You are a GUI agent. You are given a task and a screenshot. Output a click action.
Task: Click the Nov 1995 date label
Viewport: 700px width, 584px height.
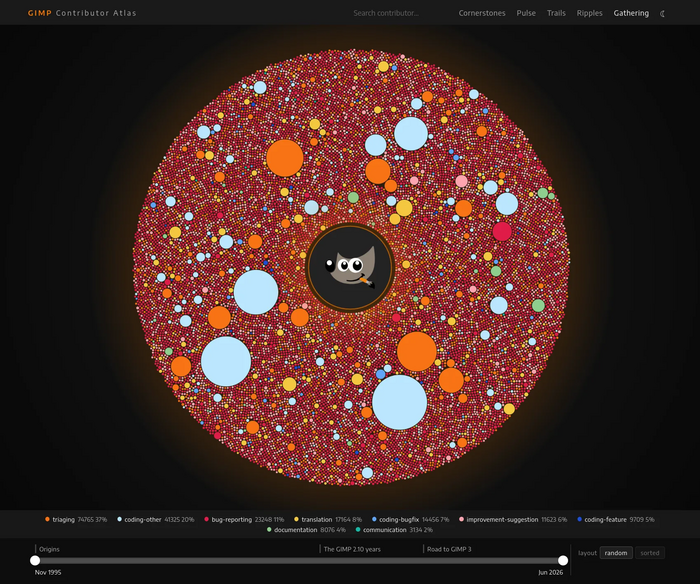[x=48, y=572]
